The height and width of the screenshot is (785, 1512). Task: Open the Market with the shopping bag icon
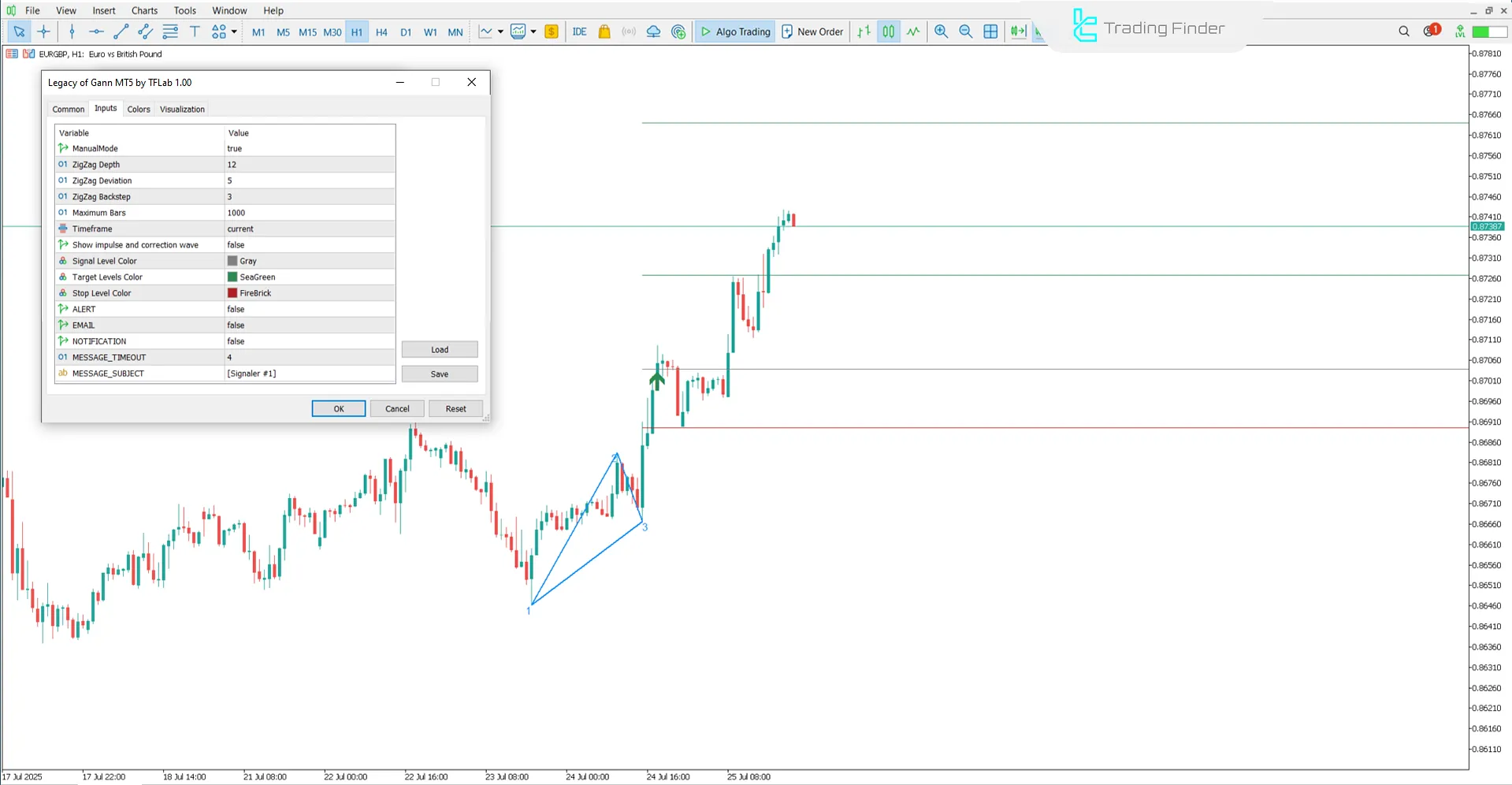604,32
